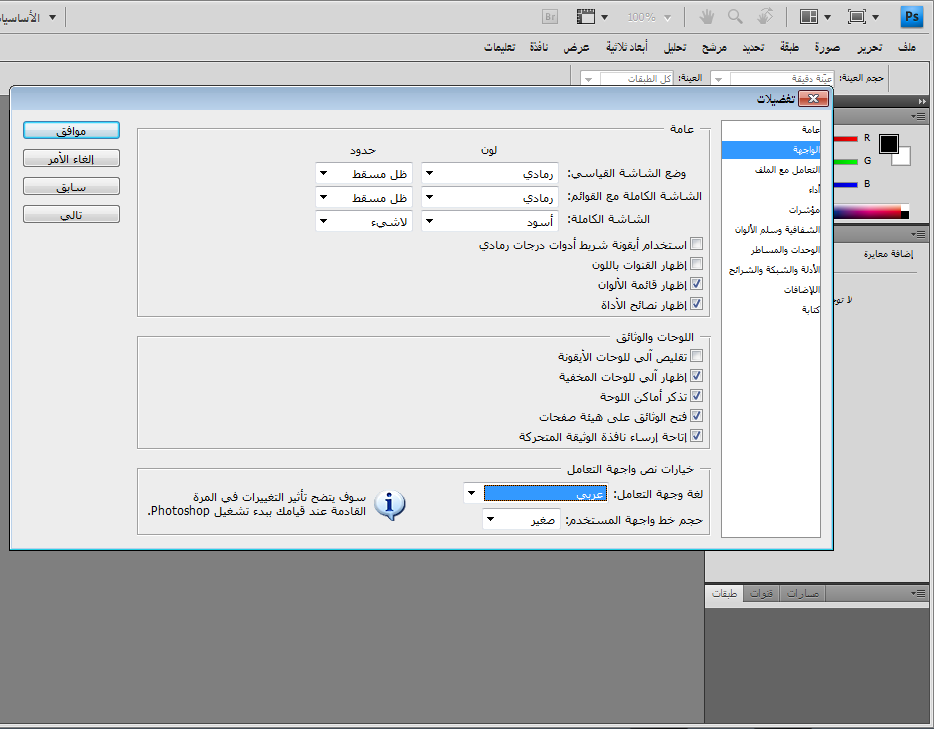Open 'حجم خط واجهة المستخدم' font size dropdown
Viewport: 934px width, 729px height.
(x=521, y=519)
